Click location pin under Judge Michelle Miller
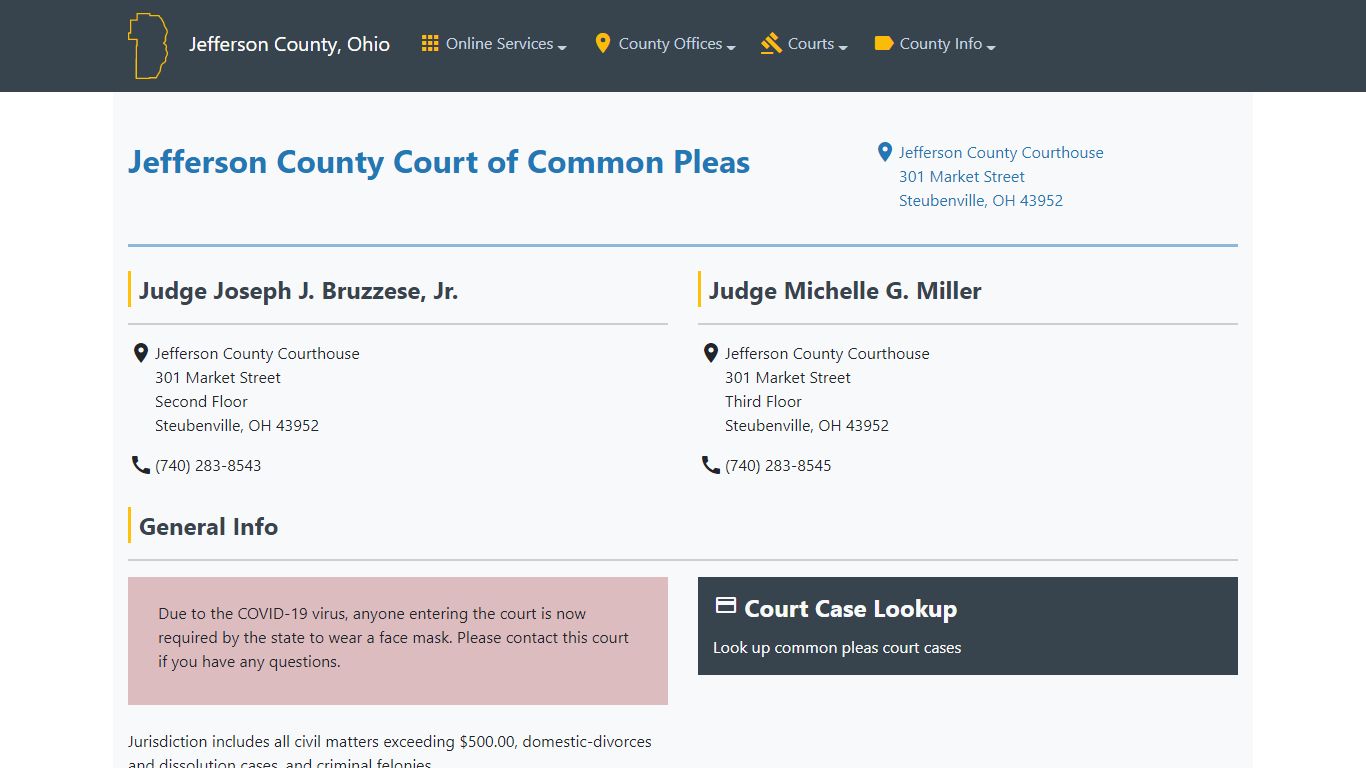 (711, 353)
